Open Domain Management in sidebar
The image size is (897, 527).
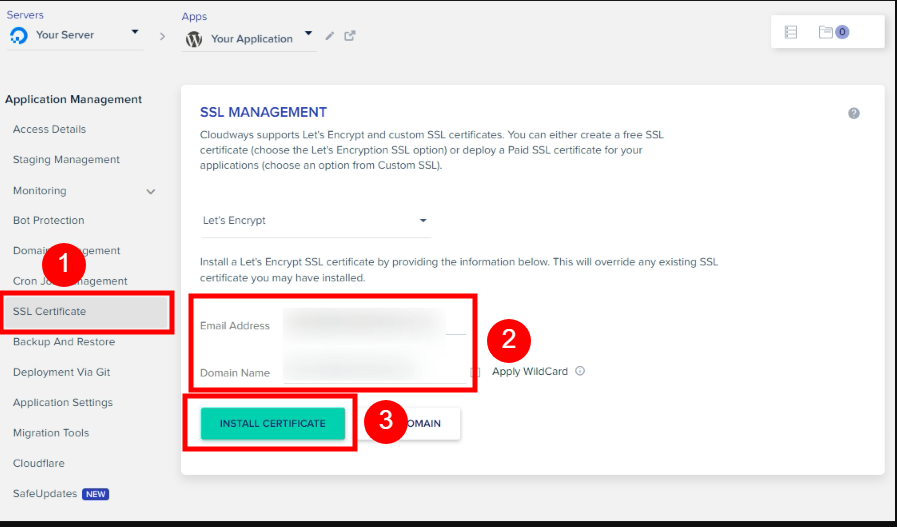pyautogui.click(x=66, y=251)
